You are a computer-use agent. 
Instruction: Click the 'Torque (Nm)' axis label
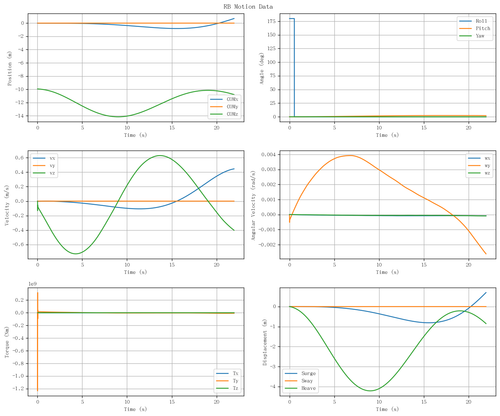coord(7,342)
